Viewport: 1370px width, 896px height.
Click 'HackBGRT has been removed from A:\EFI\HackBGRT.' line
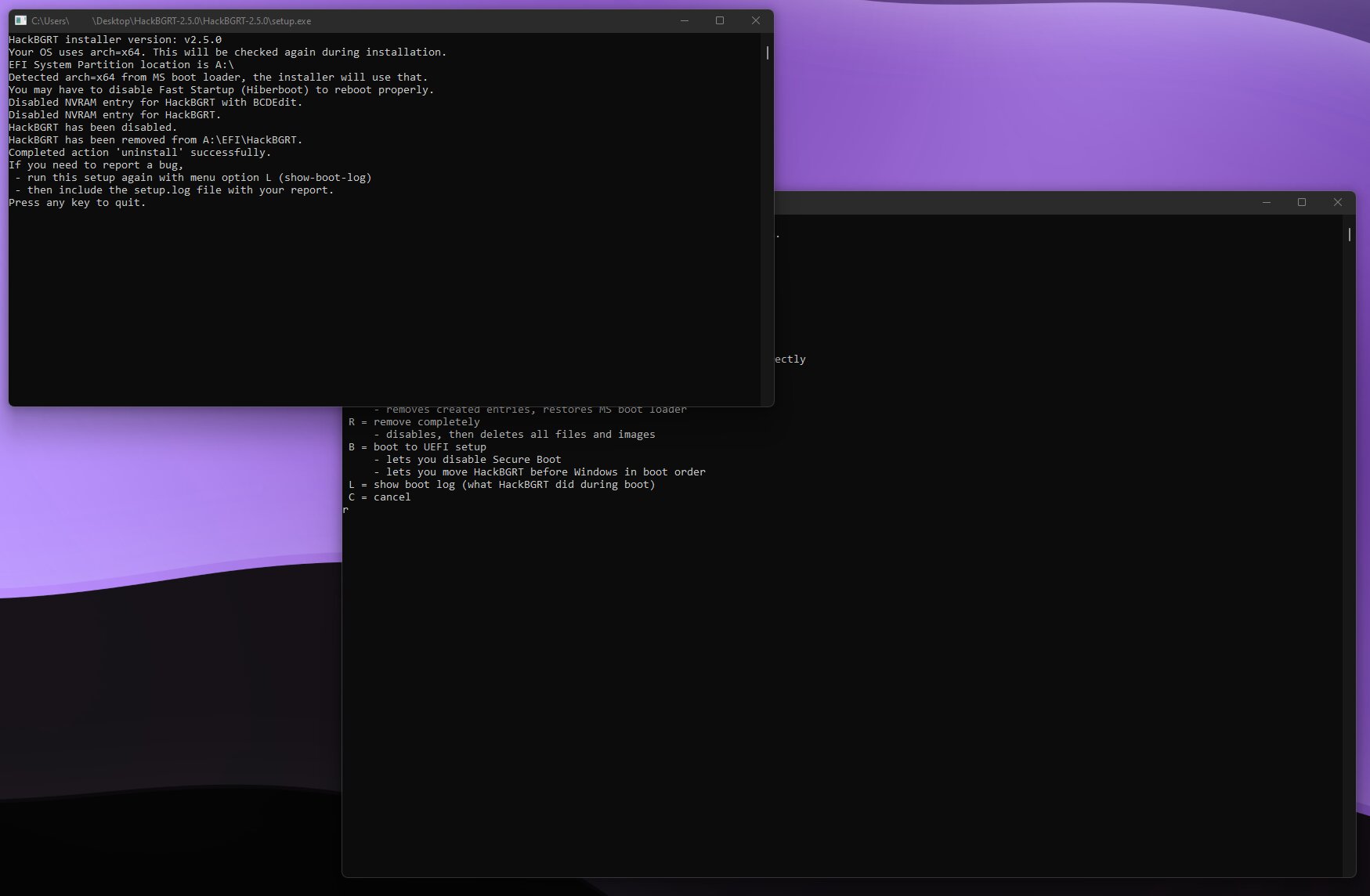(156, 140)
